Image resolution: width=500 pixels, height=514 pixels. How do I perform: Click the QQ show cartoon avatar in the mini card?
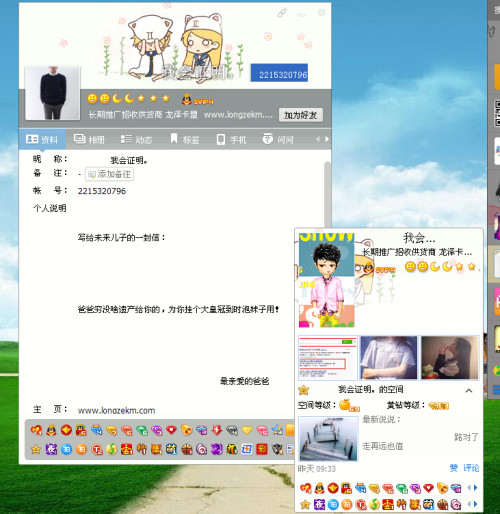click(x=327, y=280)
